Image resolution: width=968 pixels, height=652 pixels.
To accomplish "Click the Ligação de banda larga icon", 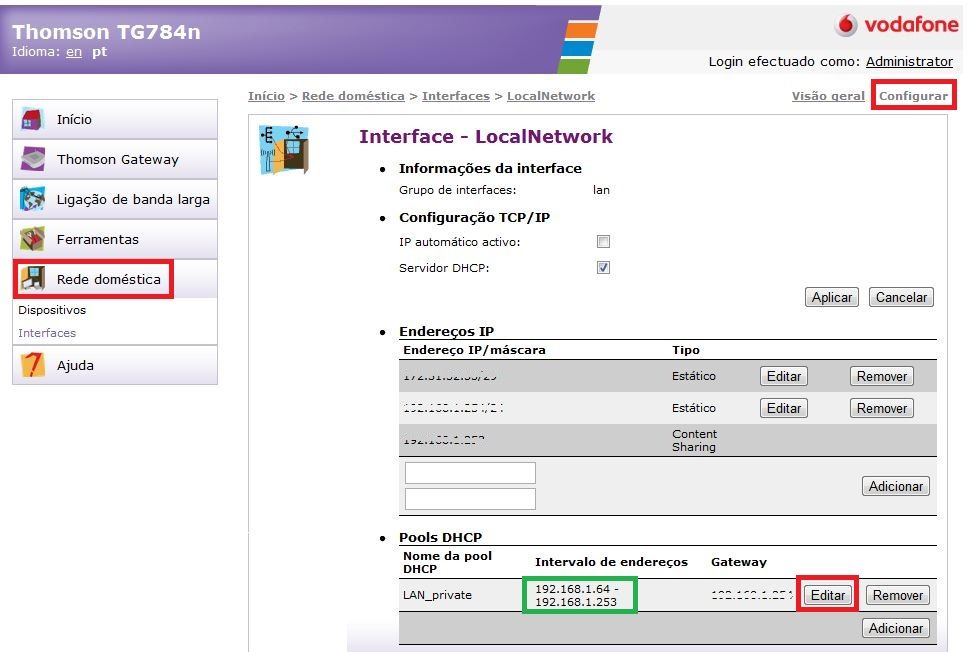I will (33, 199).
